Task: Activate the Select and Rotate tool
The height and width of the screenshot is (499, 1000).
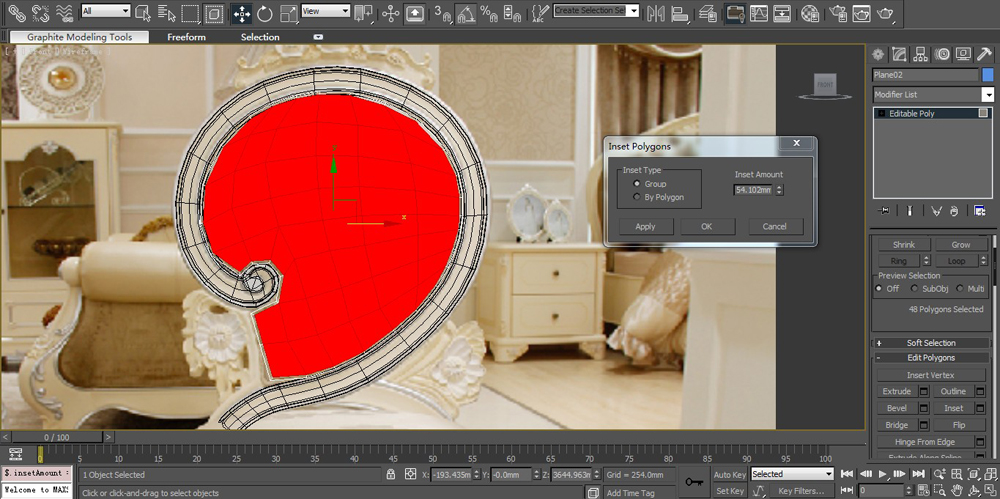Action: (265, 12)
